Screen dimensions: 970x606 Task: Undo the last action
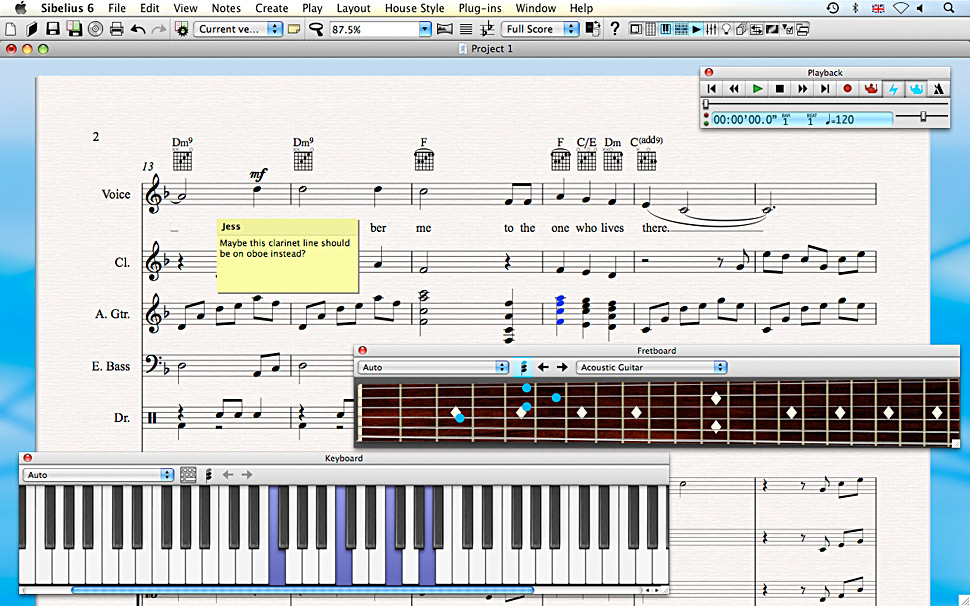tap(138, 29)
